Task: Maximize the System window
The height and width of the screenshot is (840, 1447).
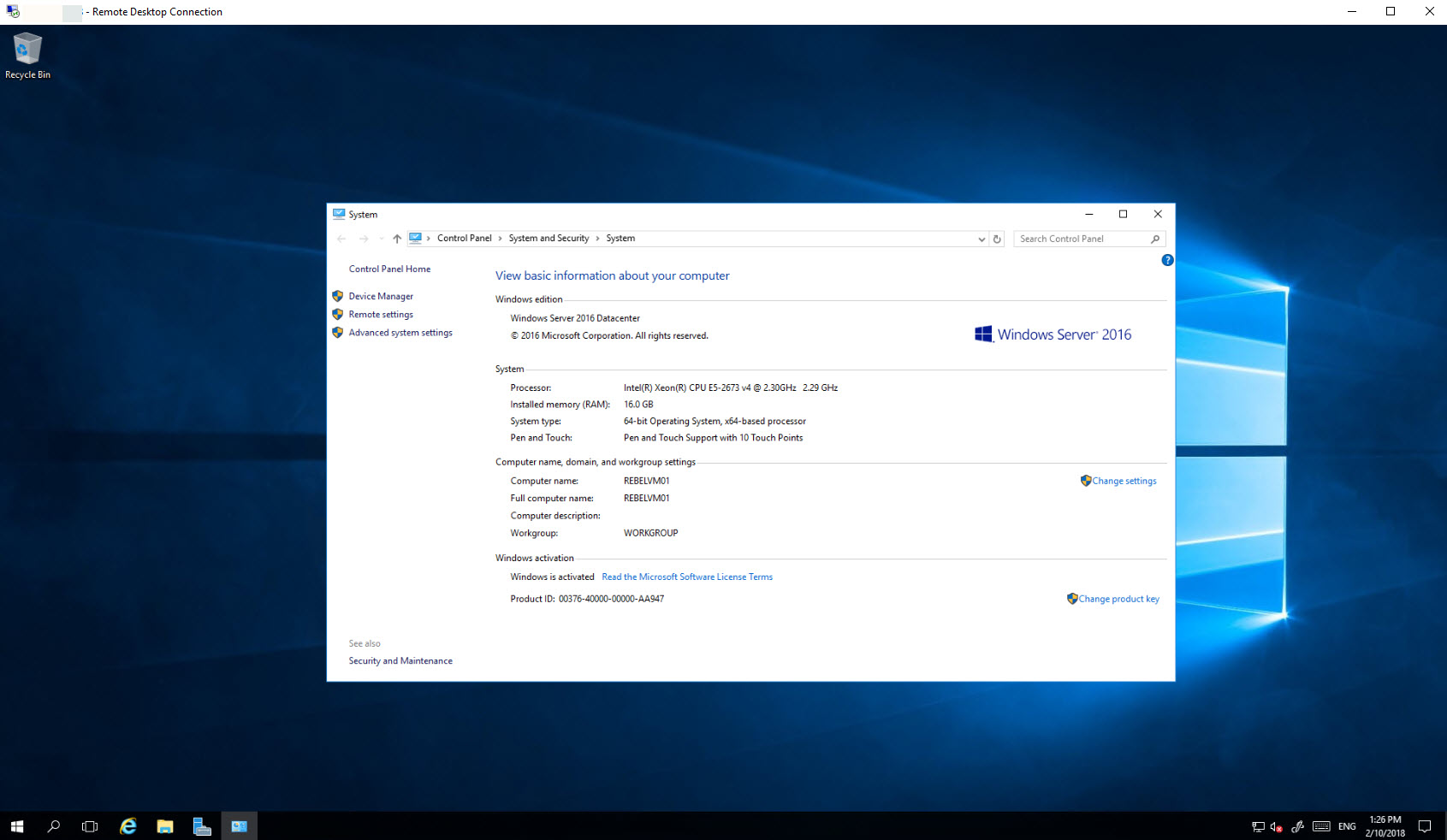Action: click(1124, 214)
